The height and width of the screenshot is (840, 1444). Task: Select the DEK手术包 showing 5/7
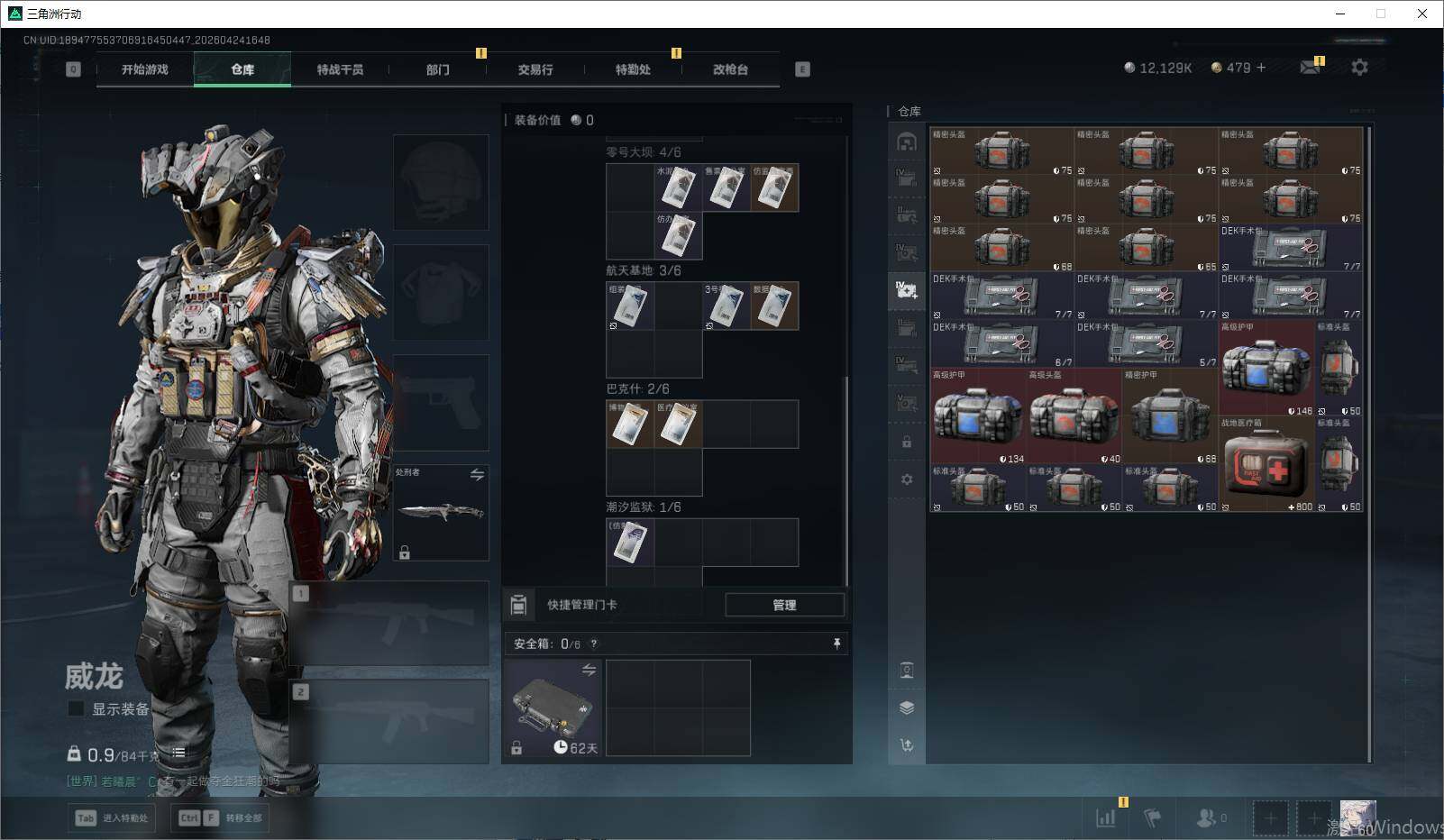pos(1147,343)
